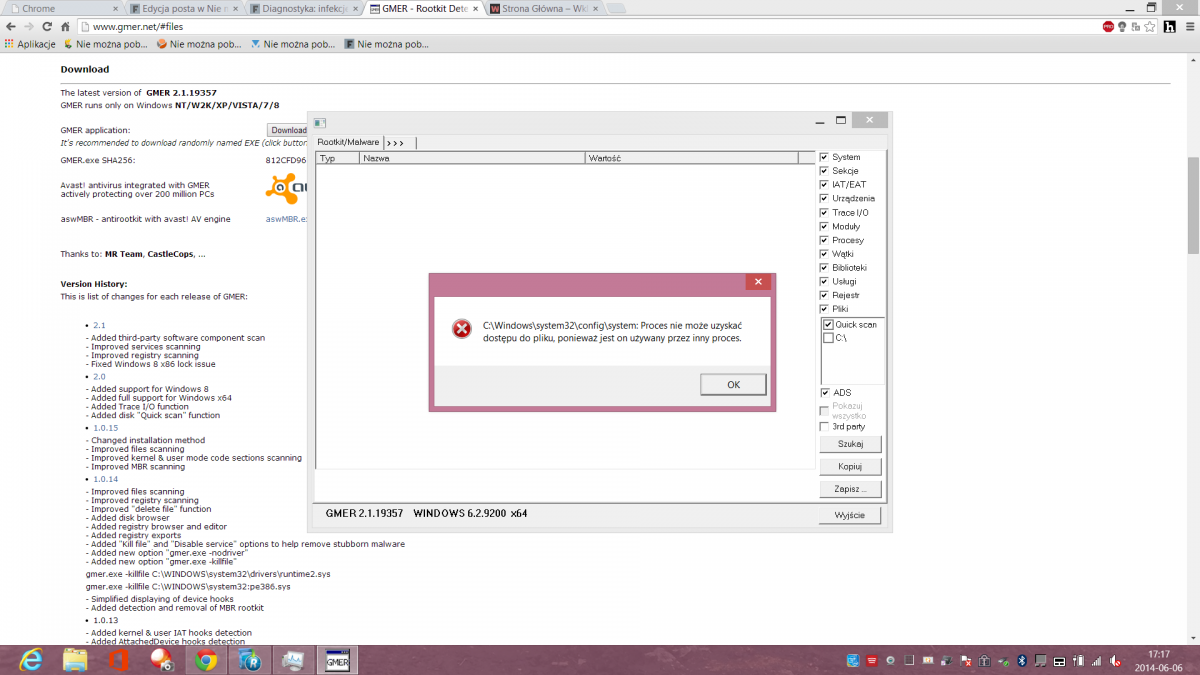Viewport: 1200px width, 675px height.
Task: Expand hidden tabs with the >>> tab
Action: coord(399,143)
